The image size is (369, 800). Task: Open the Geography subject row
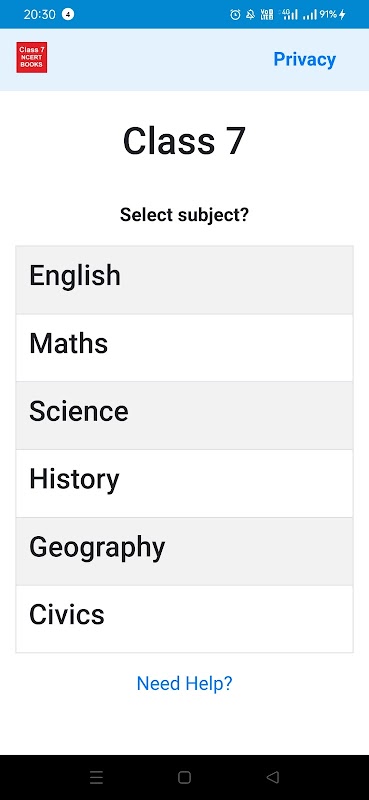(x=184, y=551)
